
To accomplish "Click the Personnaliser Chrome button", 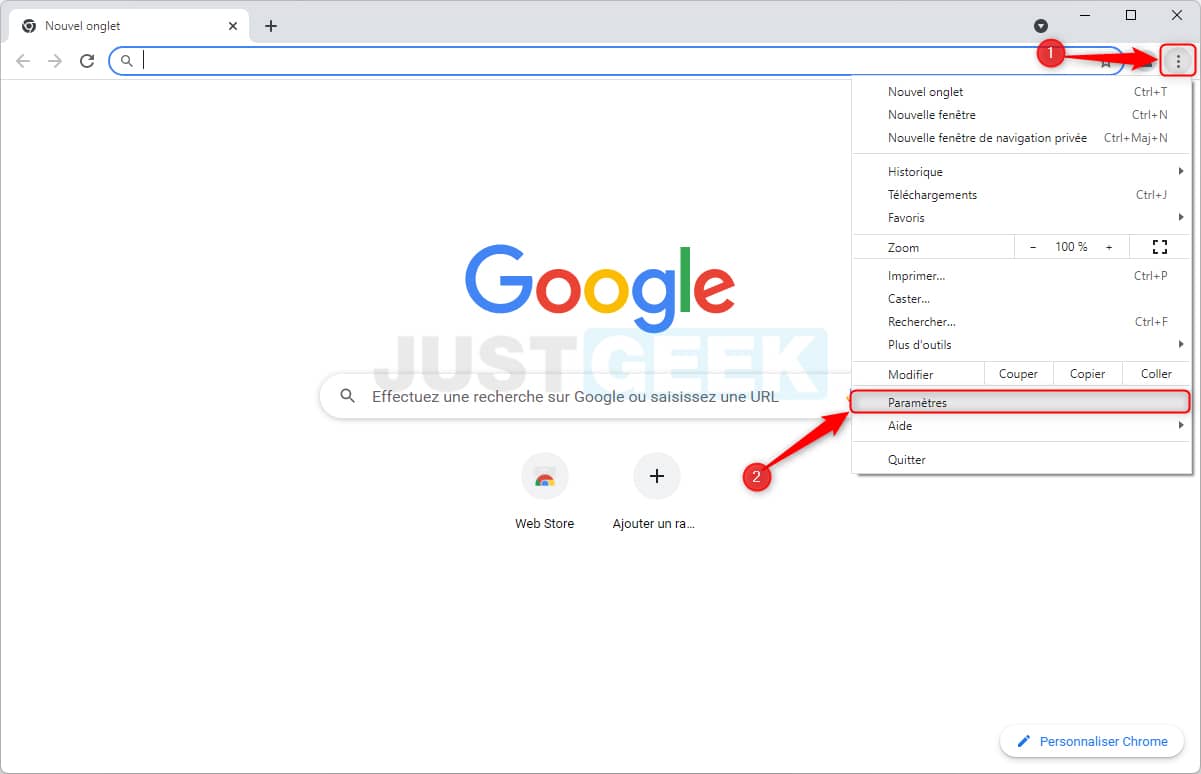I will click(1092, 742).
